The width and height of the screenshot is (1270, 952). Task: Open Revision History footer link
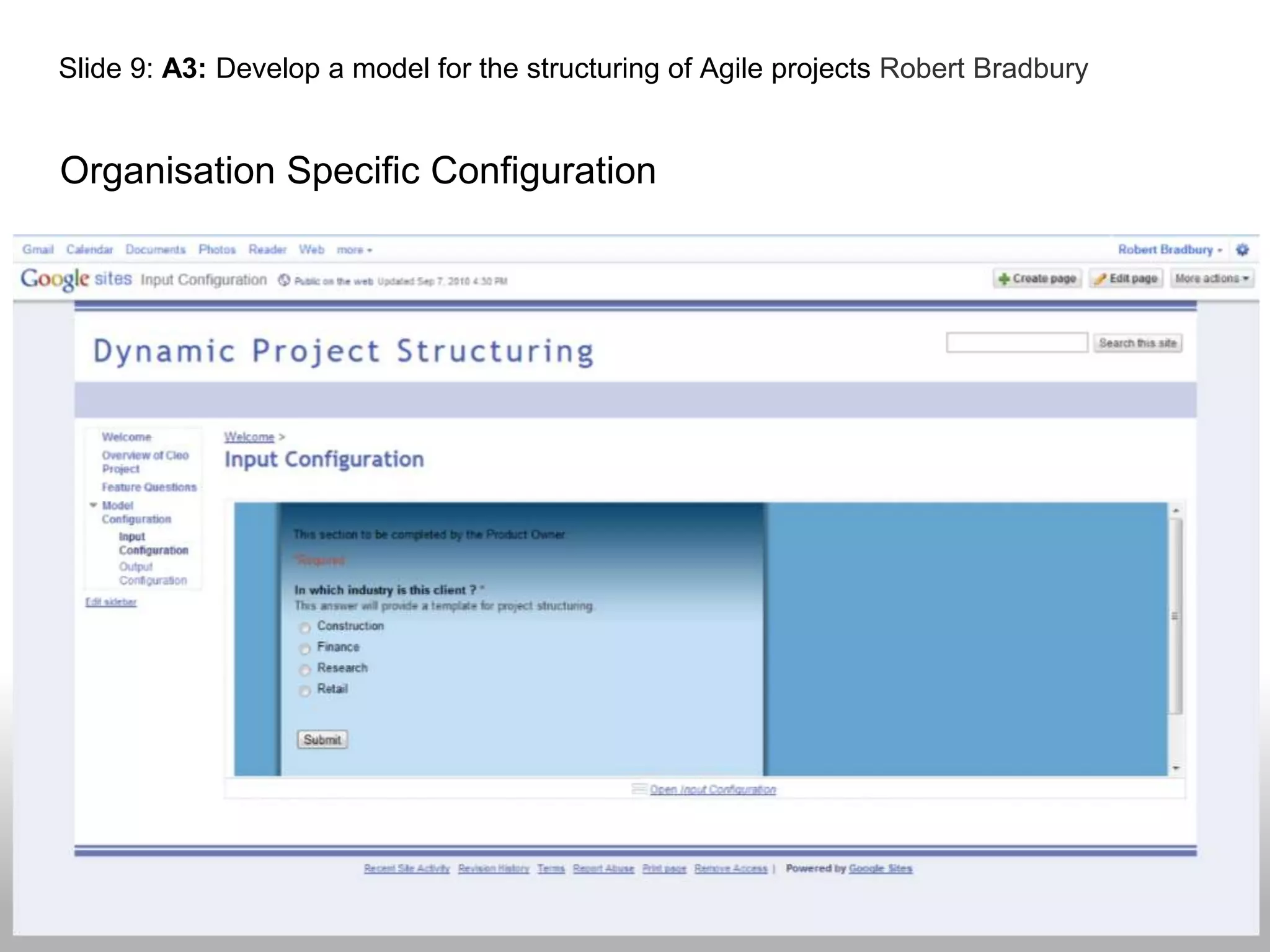[x=494, y=868]
